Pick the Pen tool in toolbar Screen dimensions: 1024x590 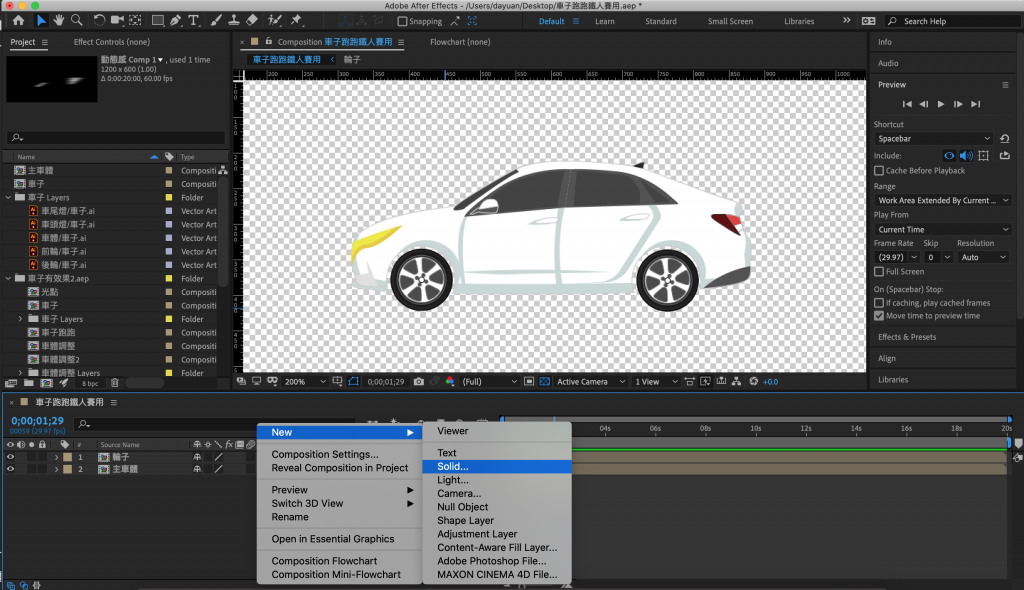(176, 20)
